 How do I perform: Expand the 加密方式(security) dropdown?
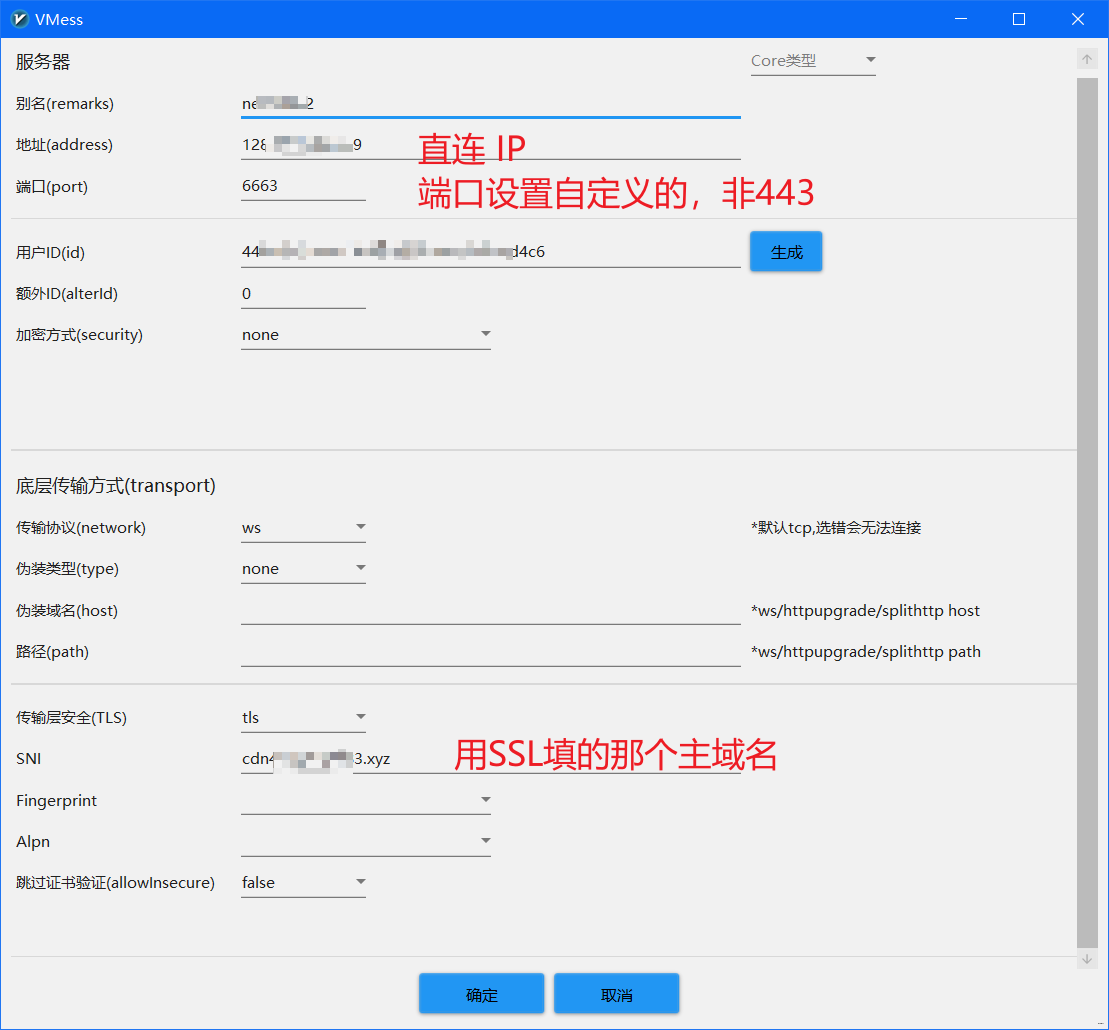[365, 335]
